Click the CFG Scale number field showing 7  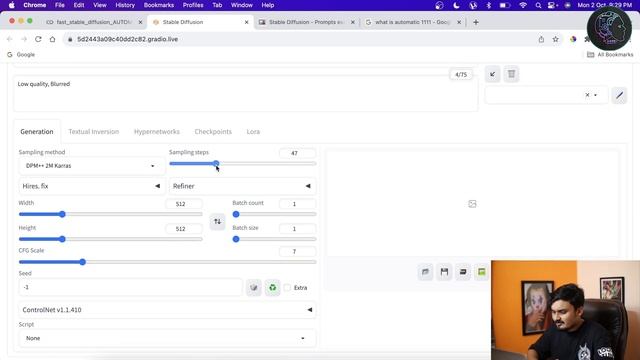[x=297, y=251]
